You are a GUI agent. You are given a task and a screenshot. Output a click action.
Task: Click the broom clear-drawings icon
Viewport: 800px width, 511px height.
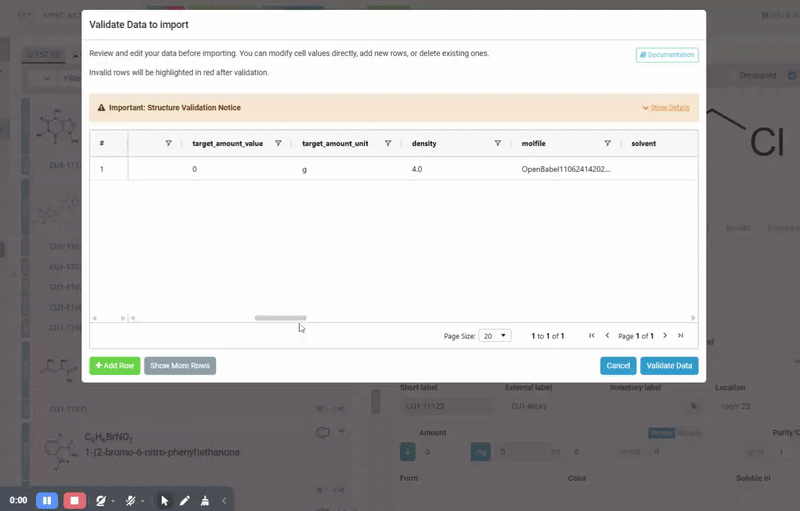coord(205,501)
